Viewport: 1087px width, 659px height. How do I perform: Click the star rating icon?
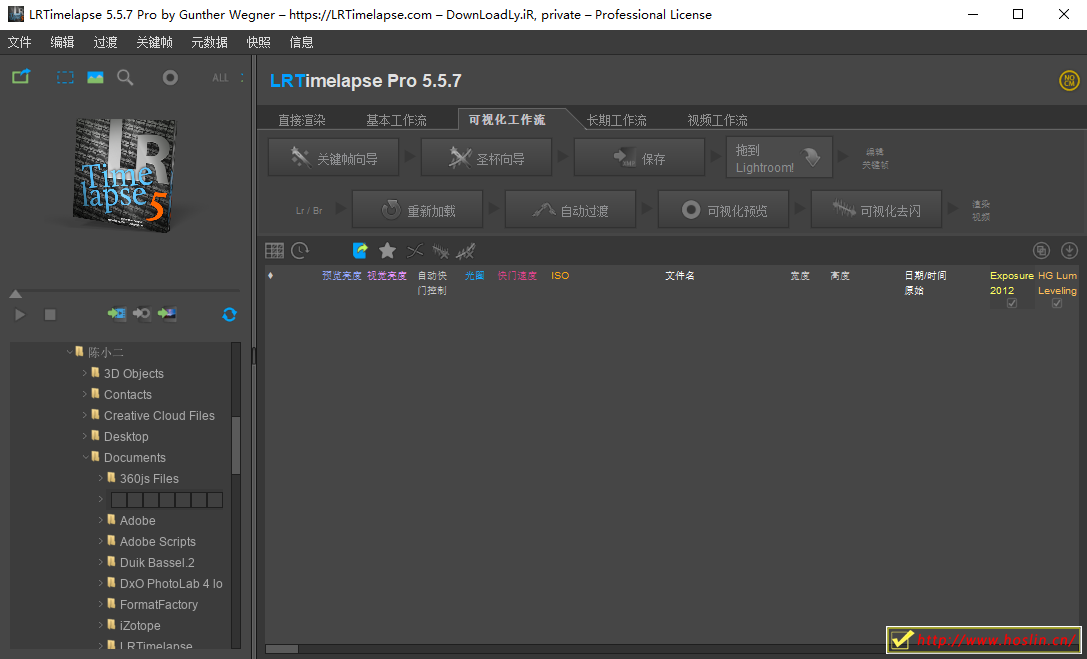tap(387, 250)
